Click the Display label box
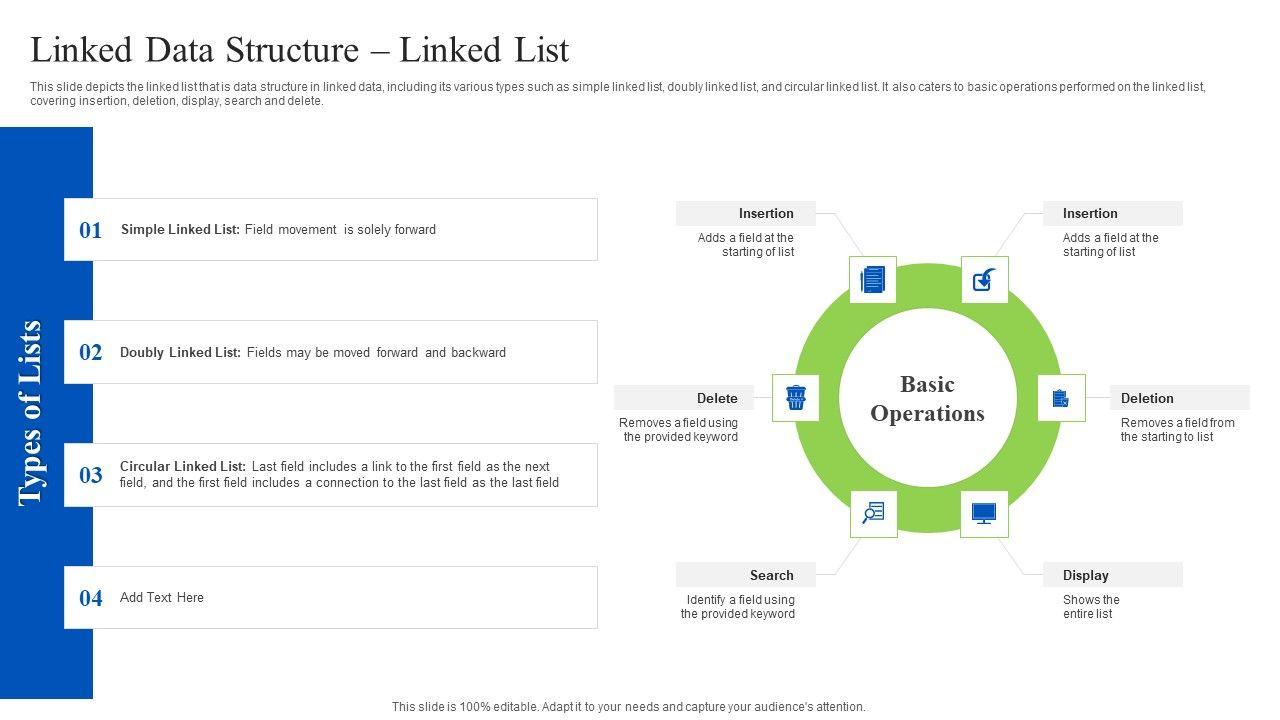The width and height of the screenshot is (1280, 720). 1112,575
